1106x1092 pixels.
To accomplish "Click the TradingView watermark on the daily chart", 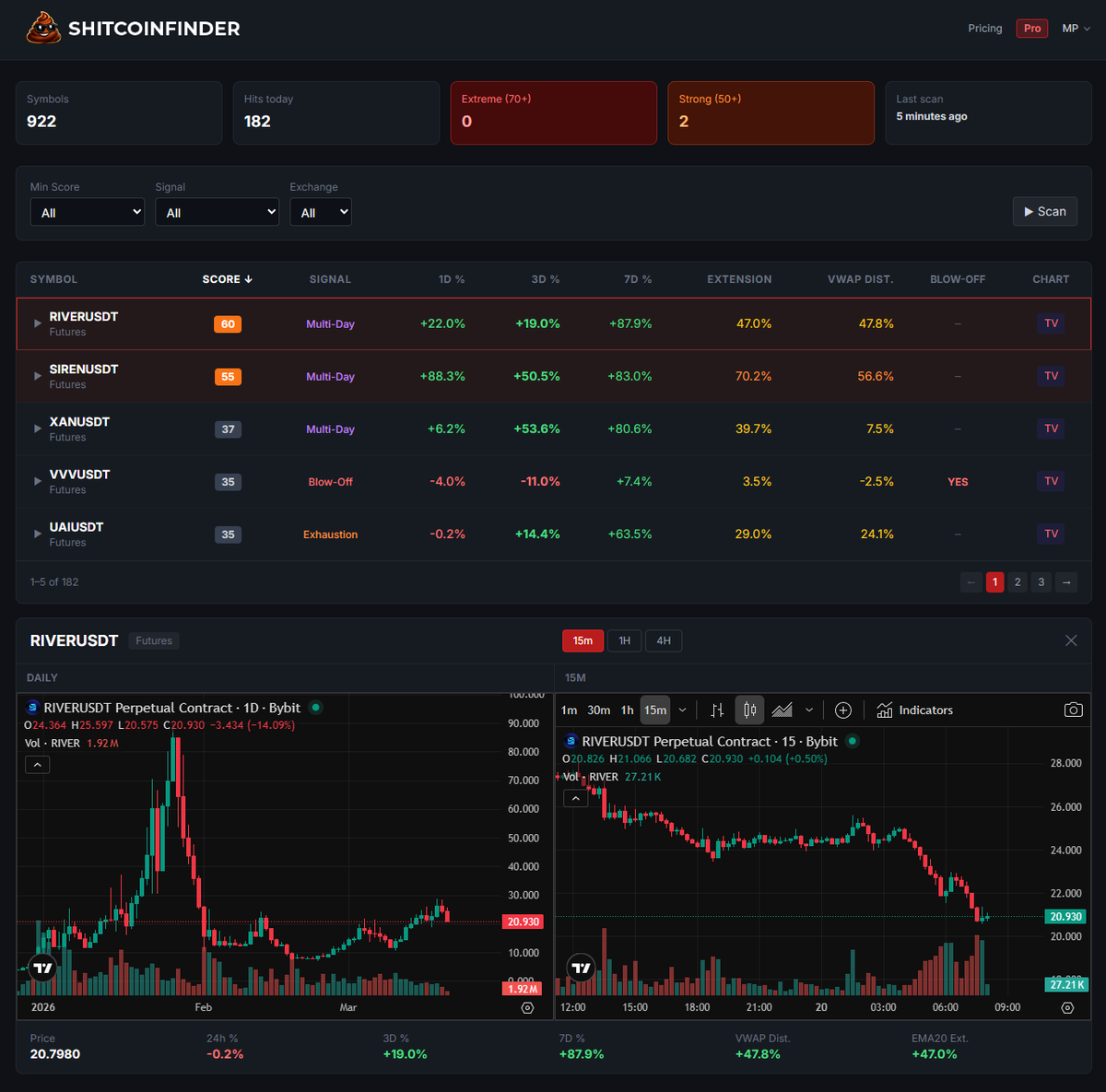I will click(41, 968).
